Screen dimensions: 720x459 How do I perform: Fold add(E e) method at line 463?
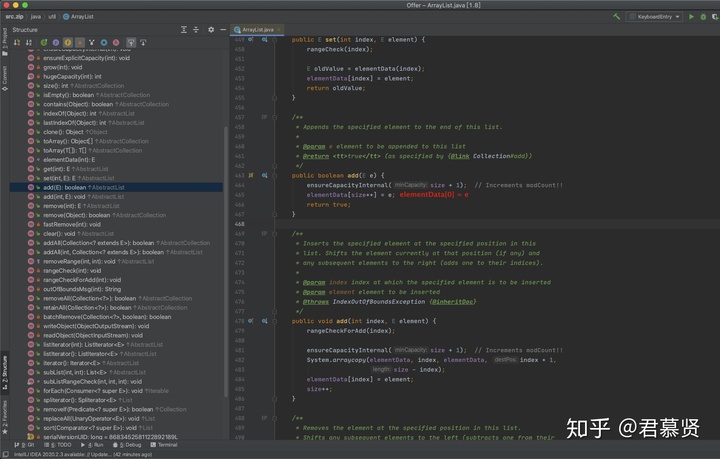click(x=275, y=175)
